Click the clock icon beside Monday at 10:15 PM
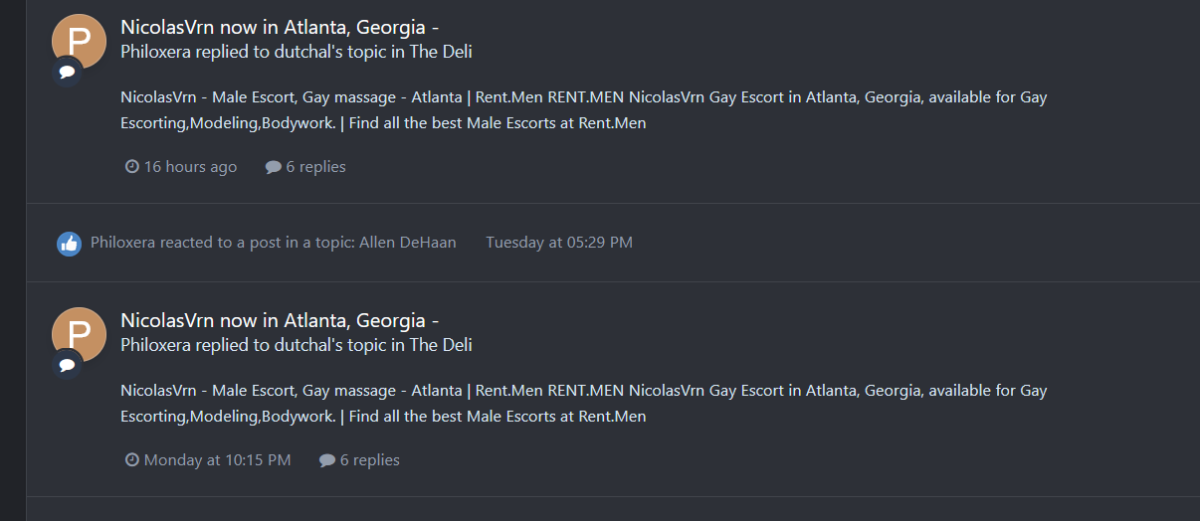This screenshot has height=521, width=1200. tap(131, 461)
